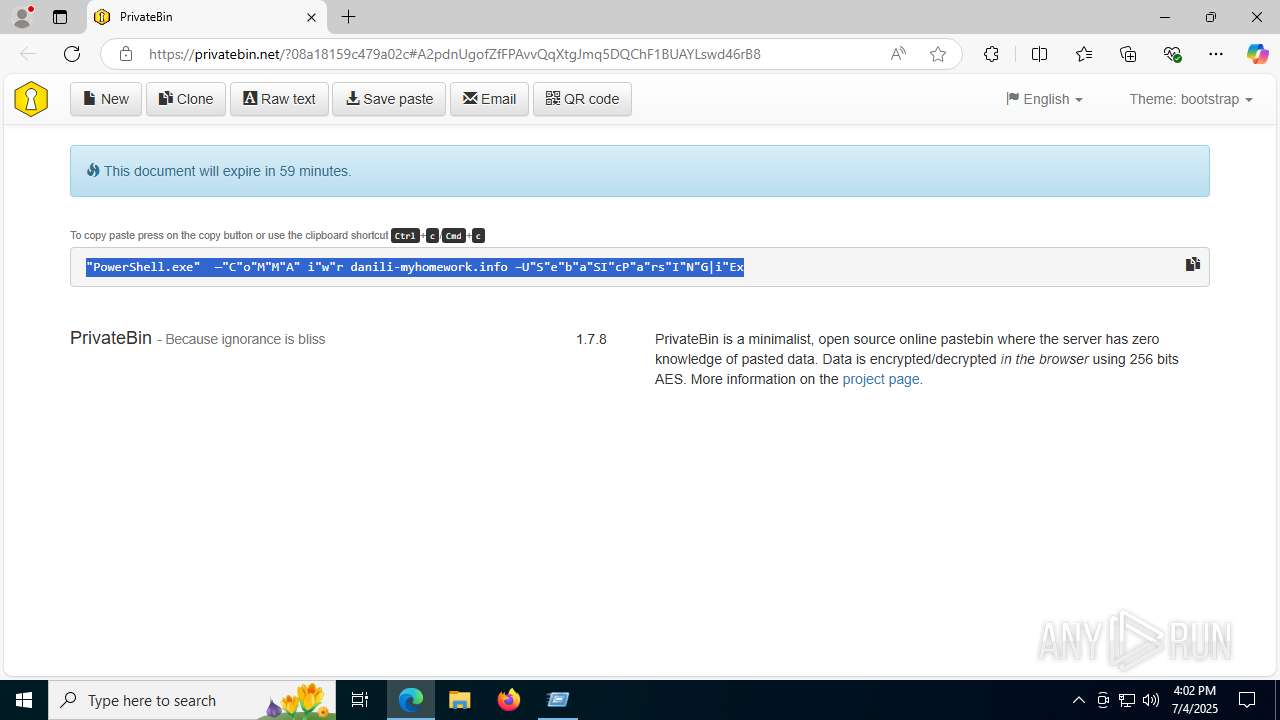Click the browser back arrow
1280x720 pixels.
click(x=28, y=54)
